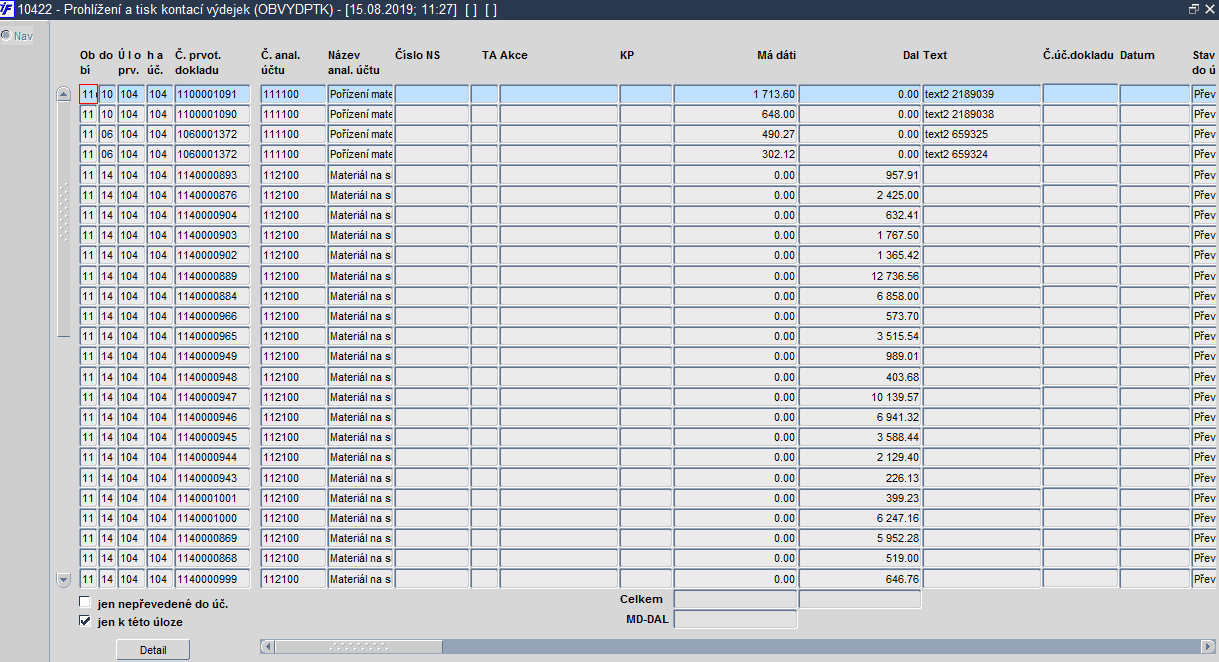Click the Dal value 646.76
This screenshot has height=662, width=1219.
pos(860,579)
